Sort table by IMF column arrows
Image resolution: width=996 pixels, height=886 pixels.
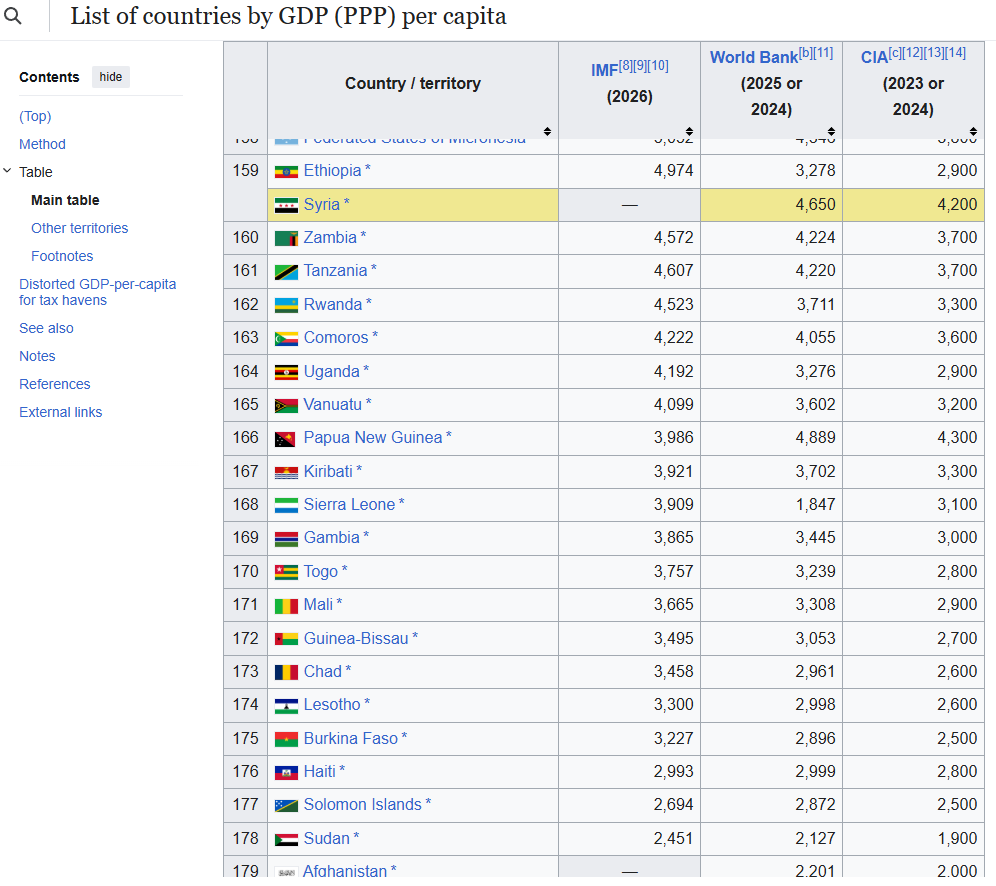(x=689, y=131)
